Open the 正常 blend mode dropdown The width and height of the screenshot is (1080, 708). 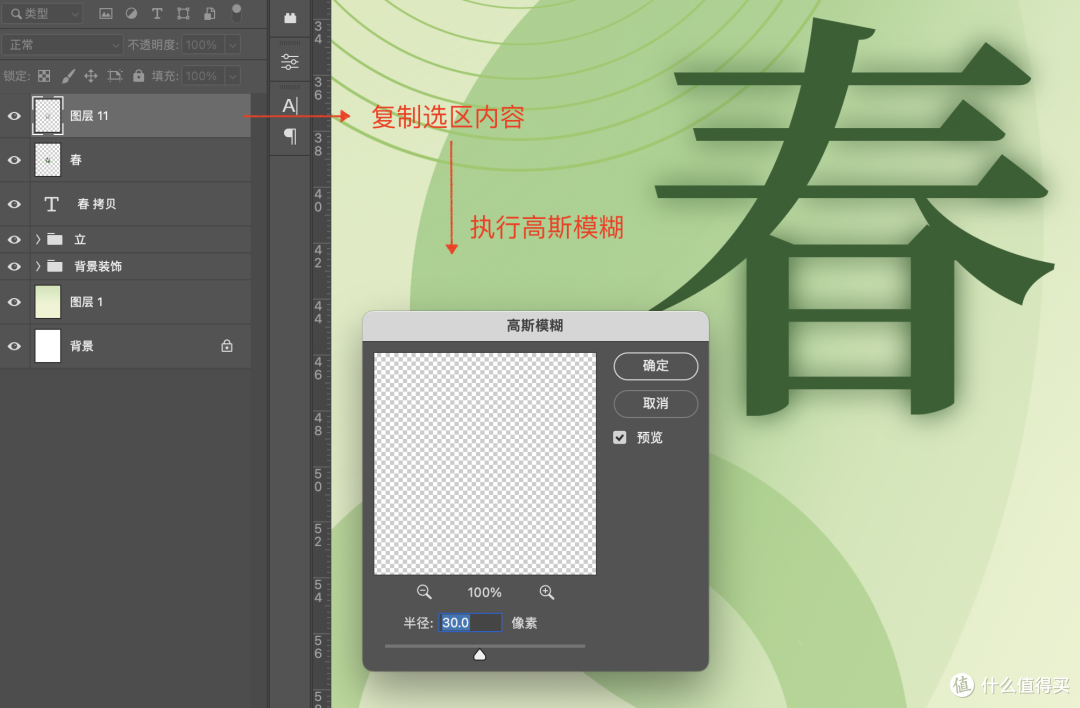coord(63,45)
